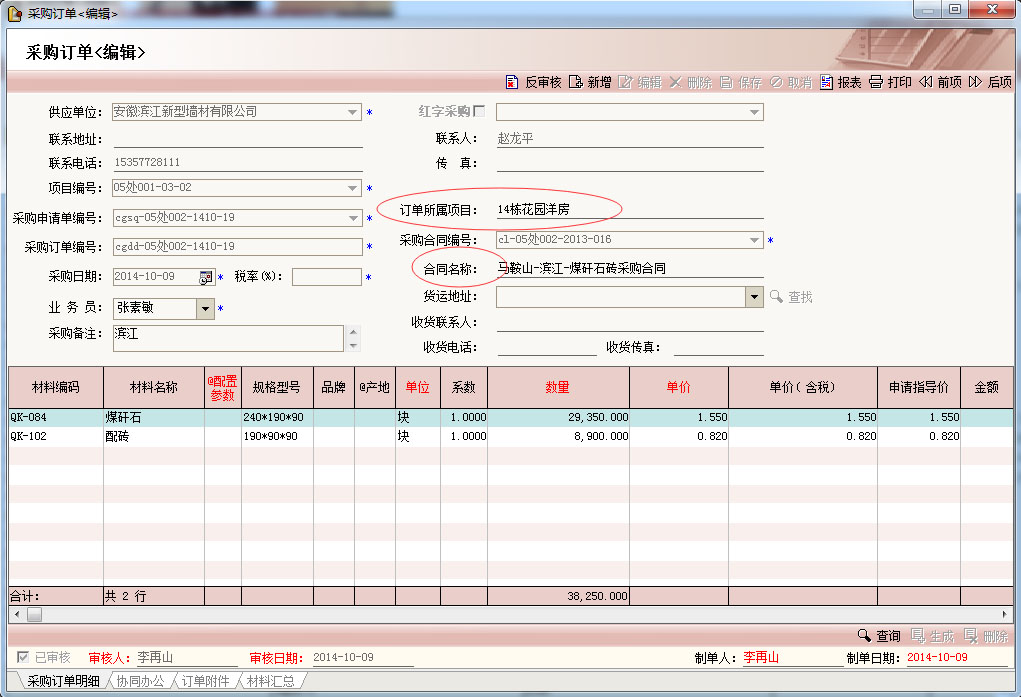
Task: Go to previous record with 前项
Action: tap(926, 82)
